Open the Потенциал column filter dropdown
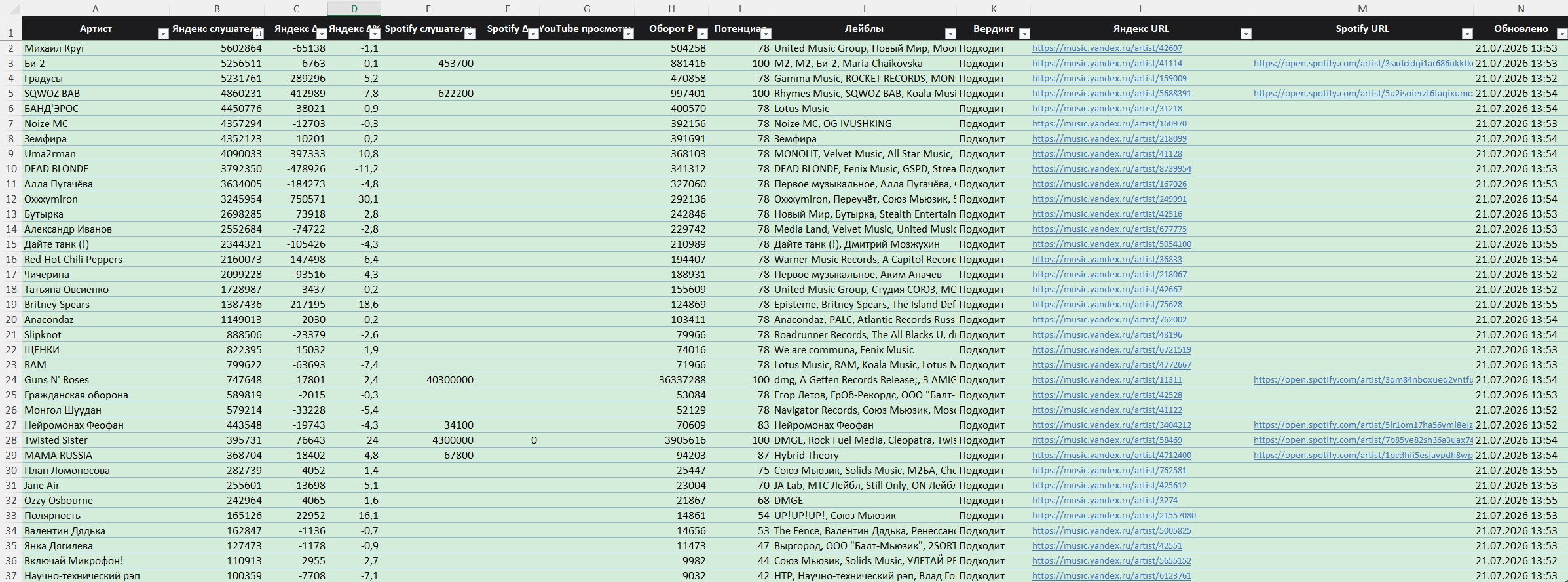 766,34
